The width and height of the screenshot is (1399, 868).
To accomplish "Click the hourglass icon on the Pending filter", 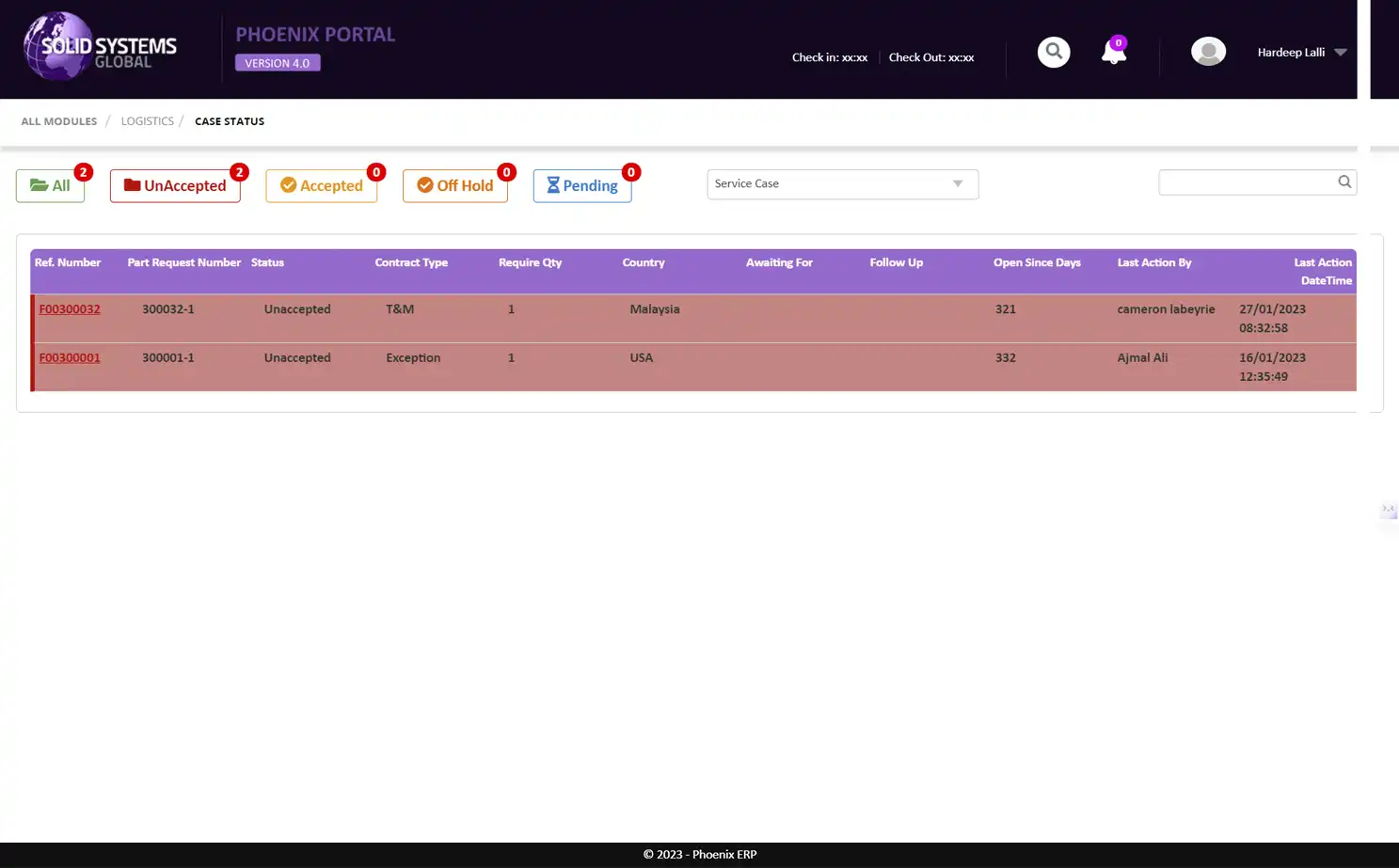I will [552, 185].
